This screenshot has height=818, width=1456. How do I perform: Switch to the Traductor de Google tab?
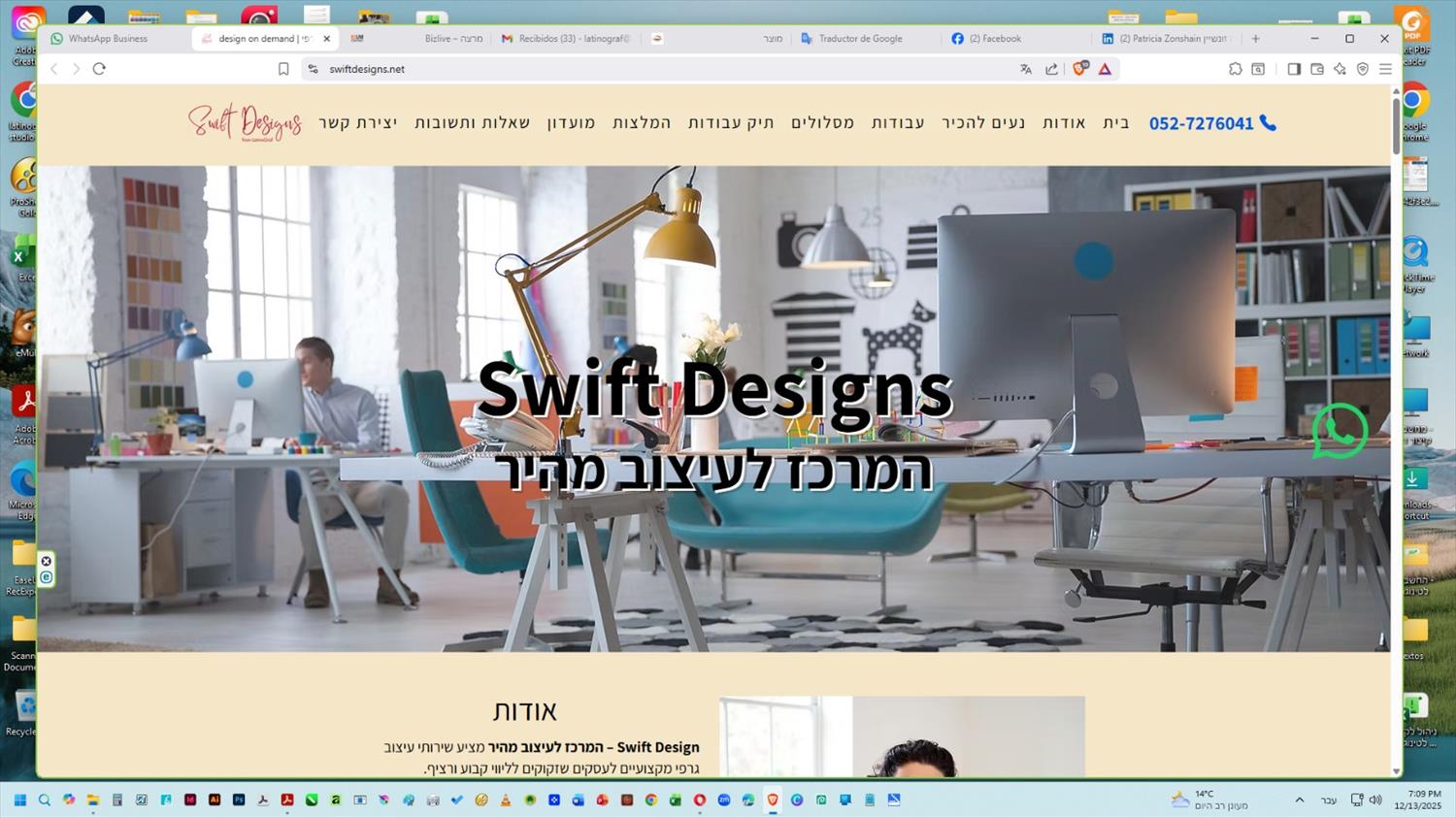coord(864,39)
